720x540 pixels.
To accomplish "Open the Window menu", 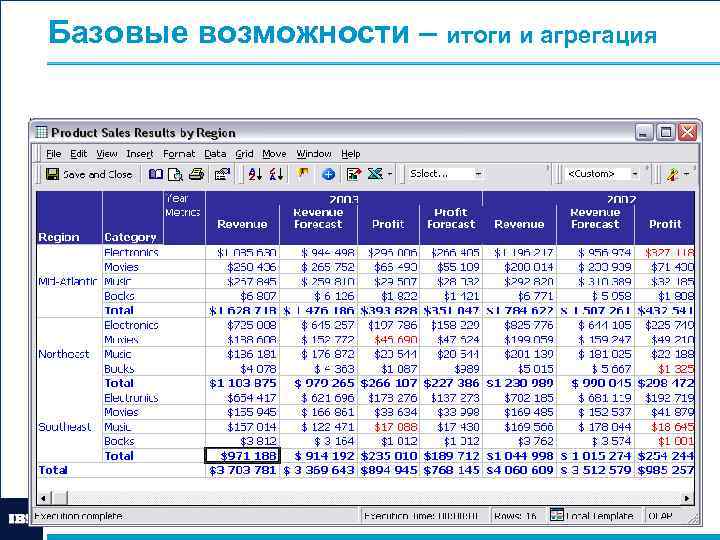I will (314, 154).
